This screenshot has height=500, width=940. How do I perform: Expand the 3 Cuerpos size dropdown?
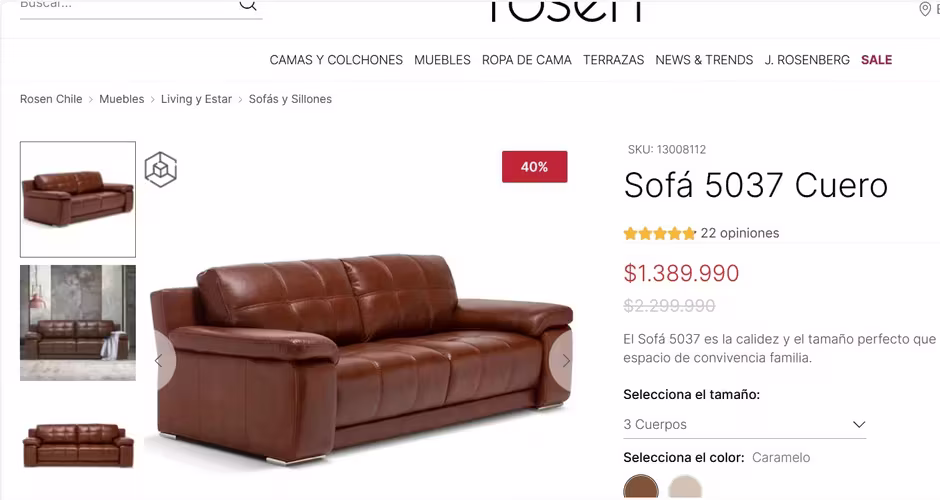[x=744, y=424]
